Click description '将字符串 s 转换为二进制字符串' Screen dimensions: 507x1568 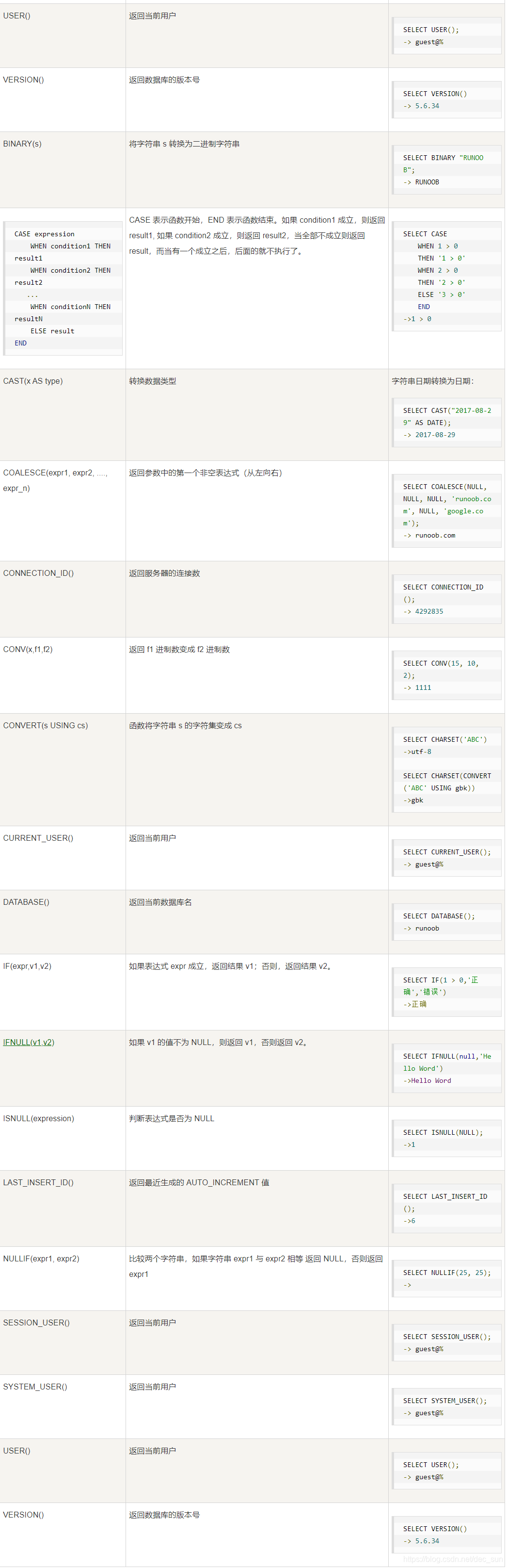(x=184, y=144)
